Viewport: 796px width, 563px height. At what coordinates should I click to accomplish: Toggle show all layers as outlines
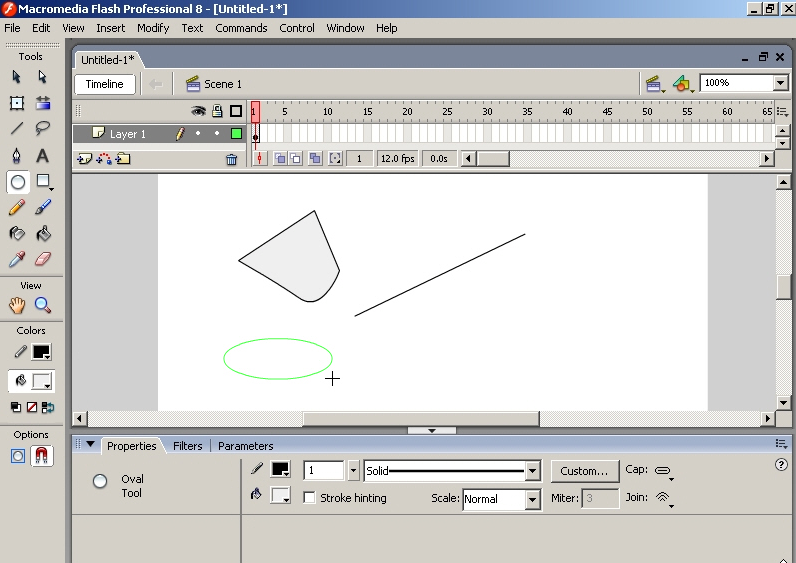(236, 111)
